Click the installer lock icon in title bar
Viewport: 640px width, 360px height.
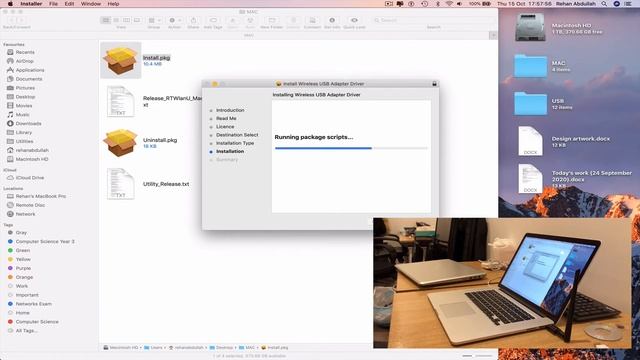434,84
